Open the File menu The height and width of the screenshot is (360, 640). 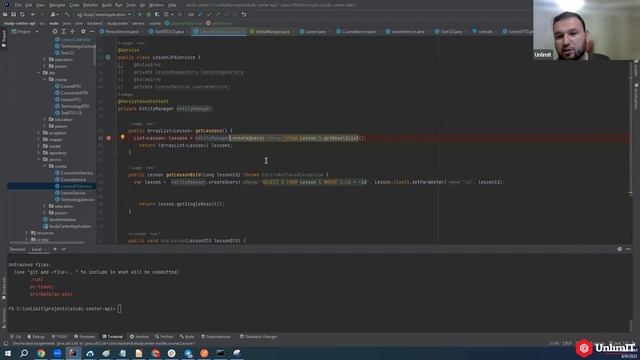18,5
